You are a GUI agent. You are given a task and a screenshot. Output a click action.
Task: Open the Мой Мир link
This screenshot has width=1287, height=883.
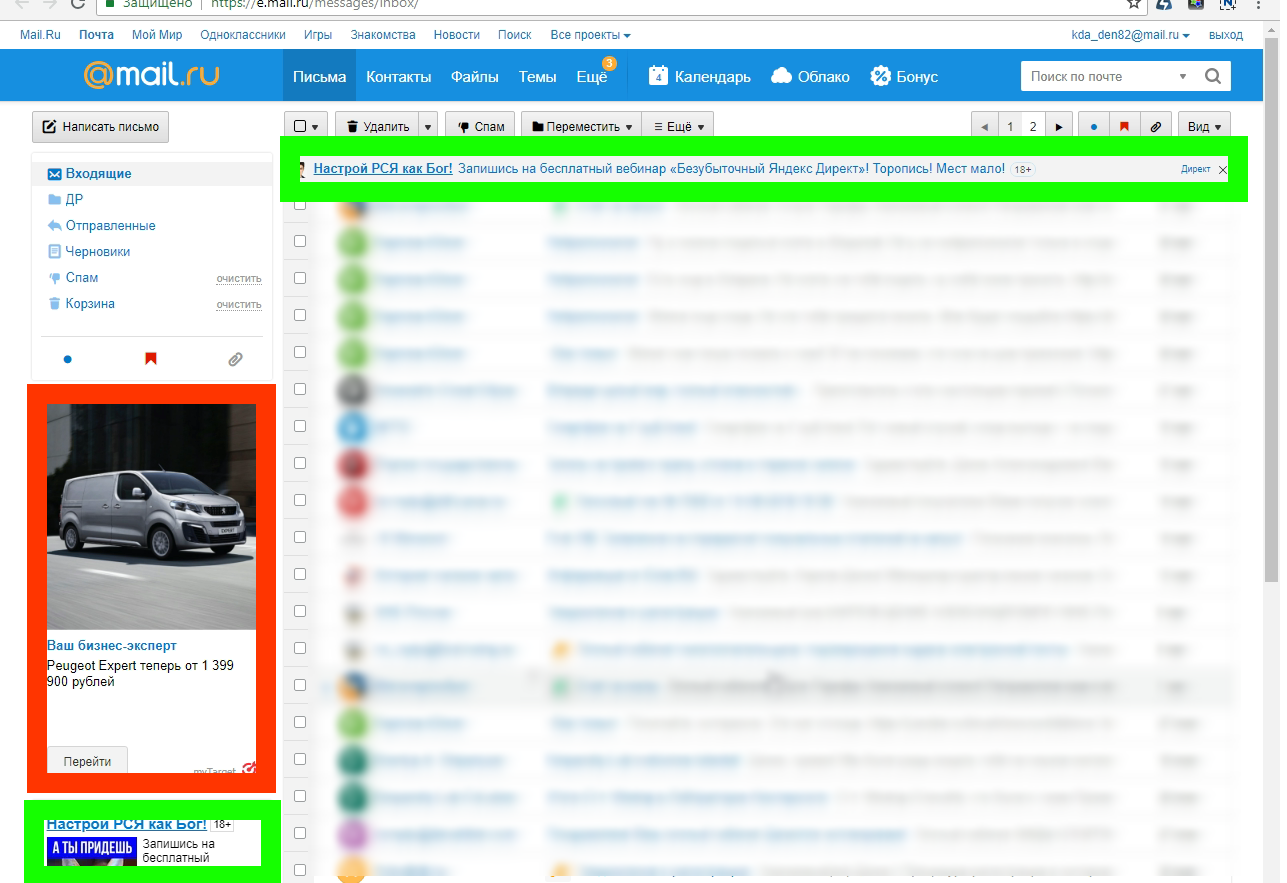point(157,35)
